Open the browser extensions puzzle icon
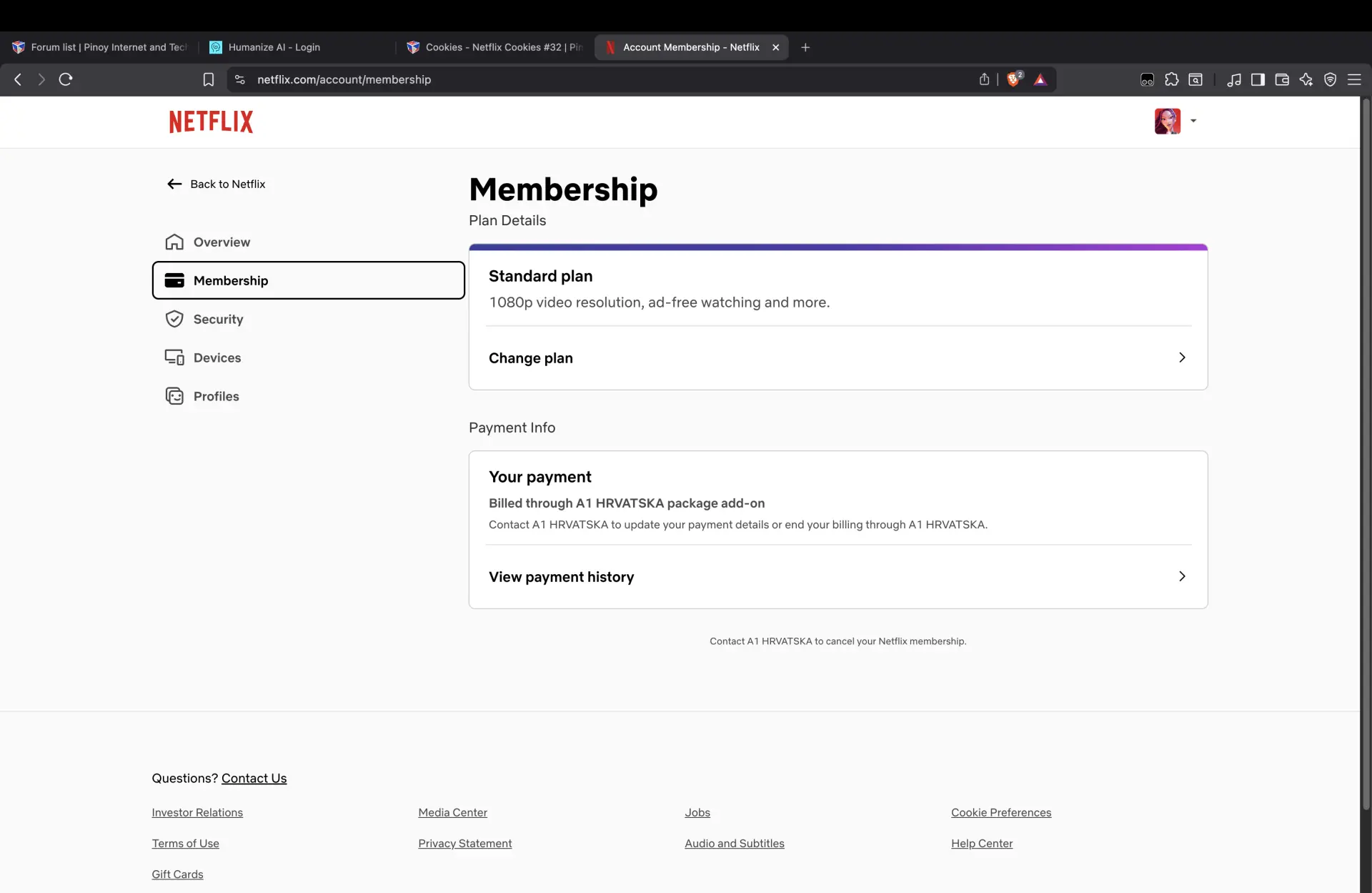 1171,79
